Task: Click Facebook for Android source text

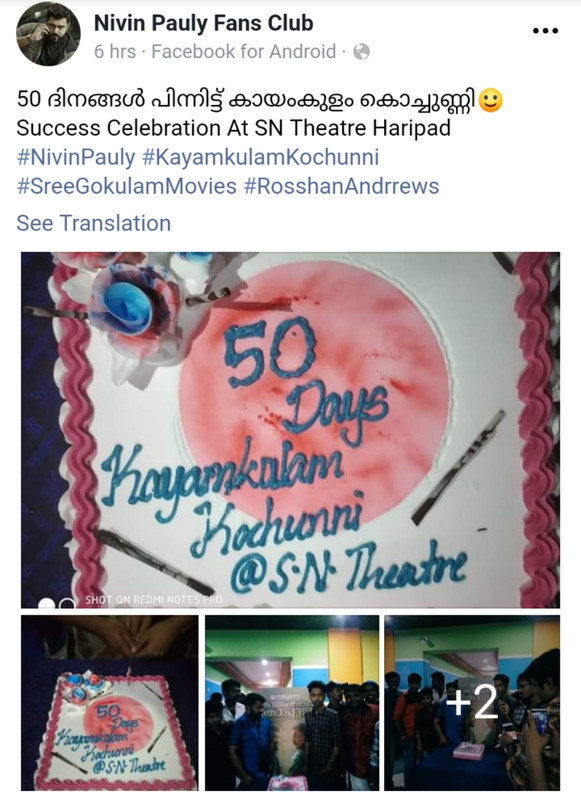Action: click(x=244, y=52)
